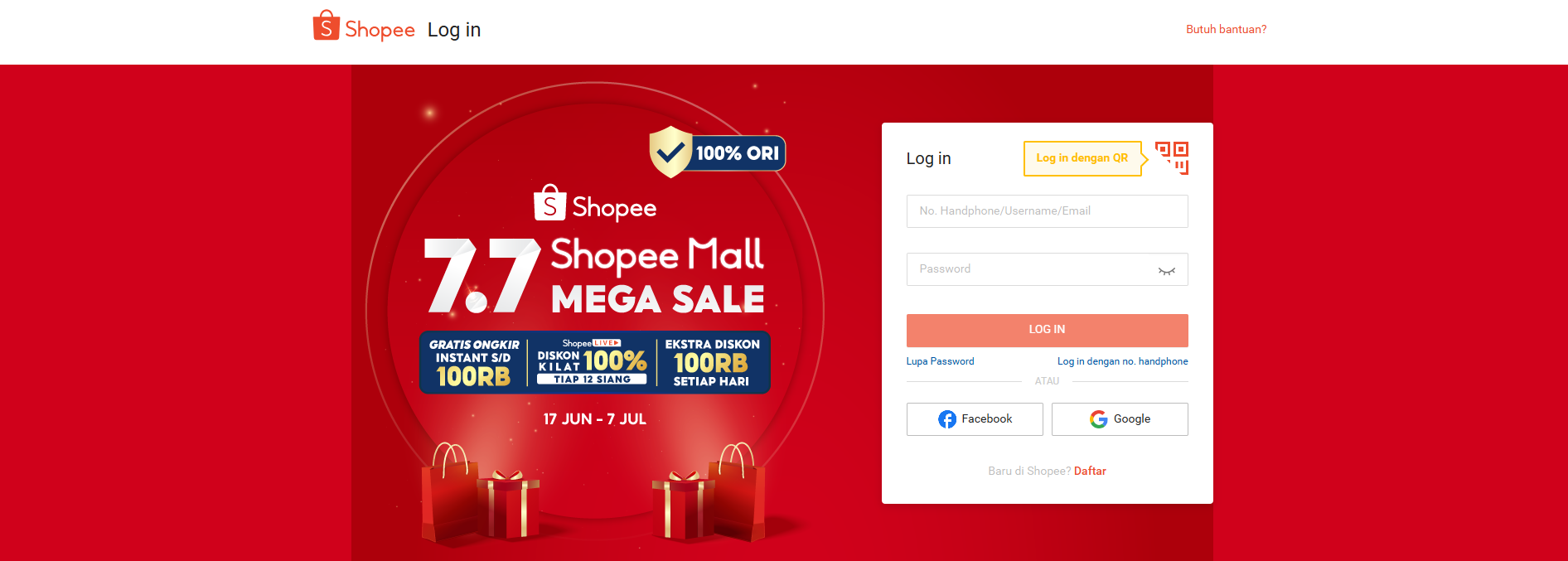Open Butuh bantuan? help link

tap(1226, 29)
